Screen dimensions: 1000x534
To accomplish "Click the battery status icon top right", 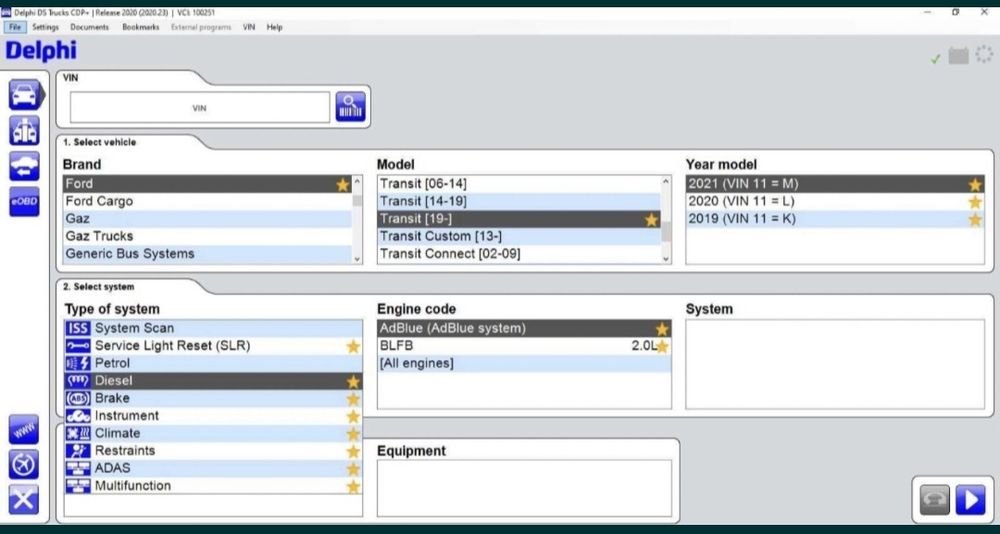I will click(x=959, y=56).
